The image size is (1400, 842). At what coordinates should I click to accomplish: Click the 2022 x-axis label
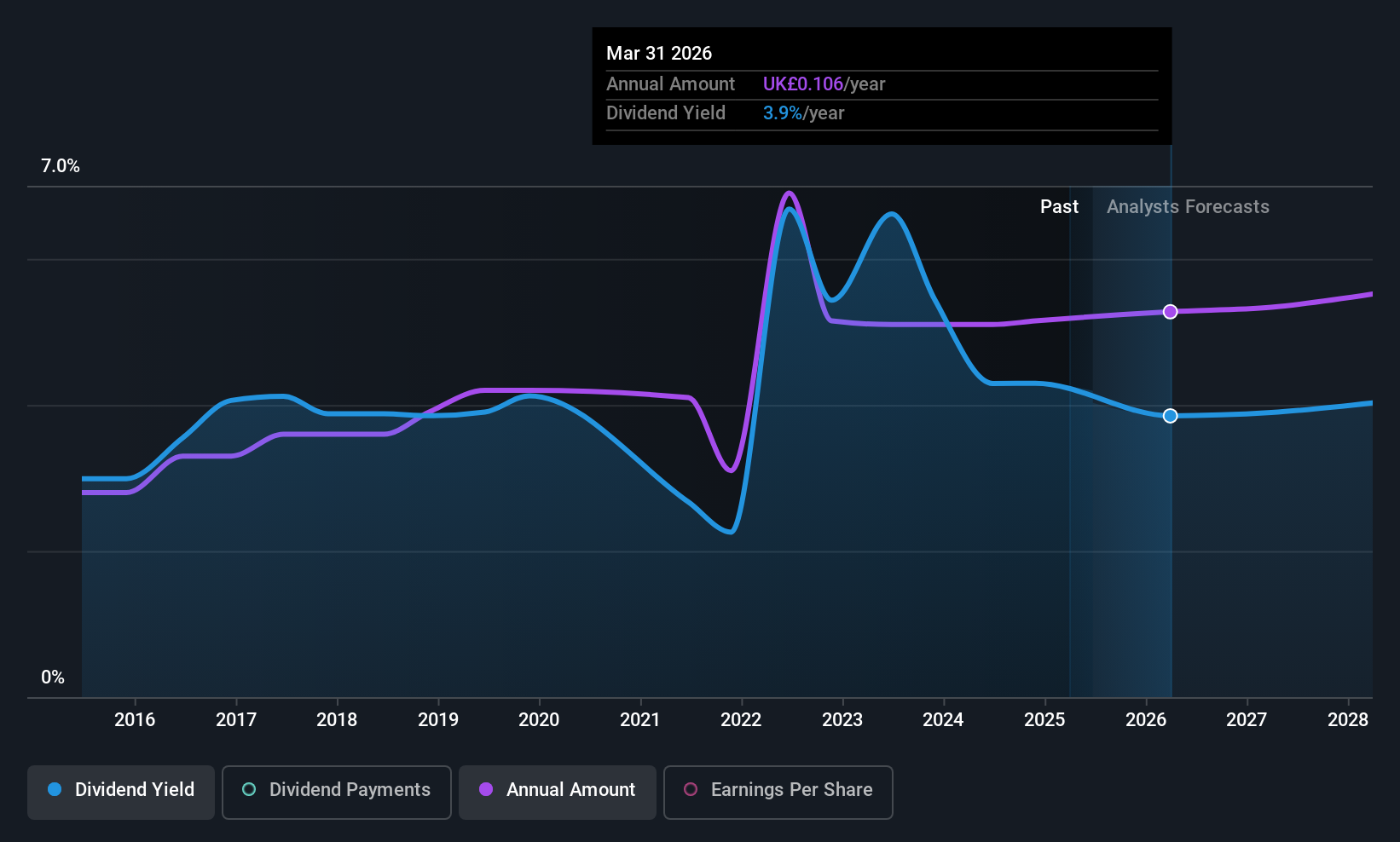(741, 720)
